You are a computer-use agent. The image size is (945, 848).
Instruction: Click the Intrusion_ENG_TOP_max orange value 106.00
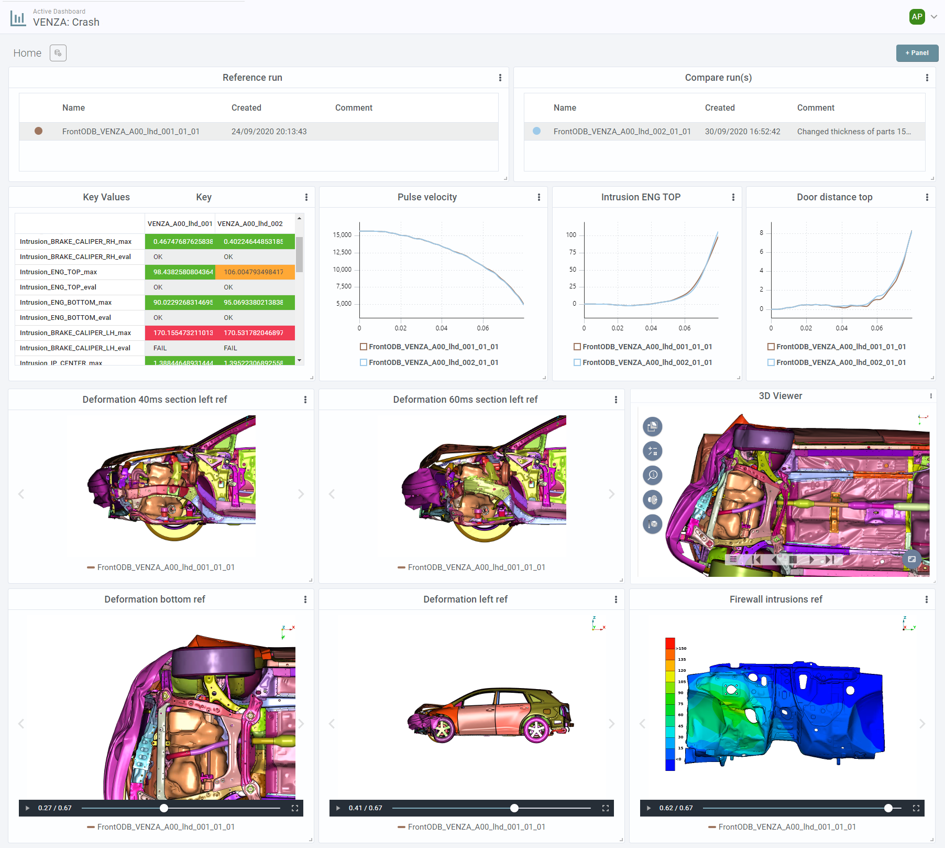[x=255, y=272]
